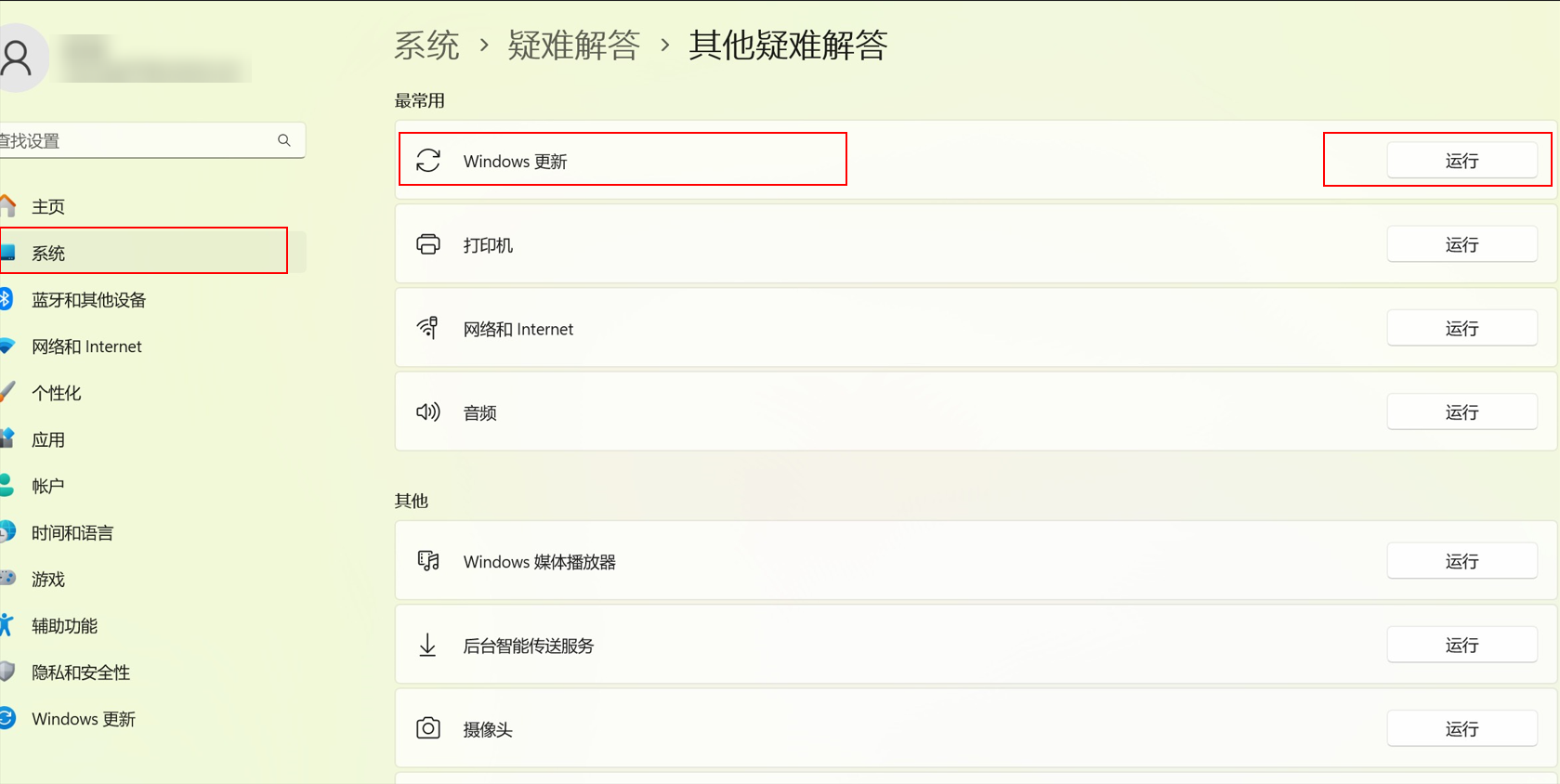Click the 音频 speaker icon

click(x=428, y=412)
